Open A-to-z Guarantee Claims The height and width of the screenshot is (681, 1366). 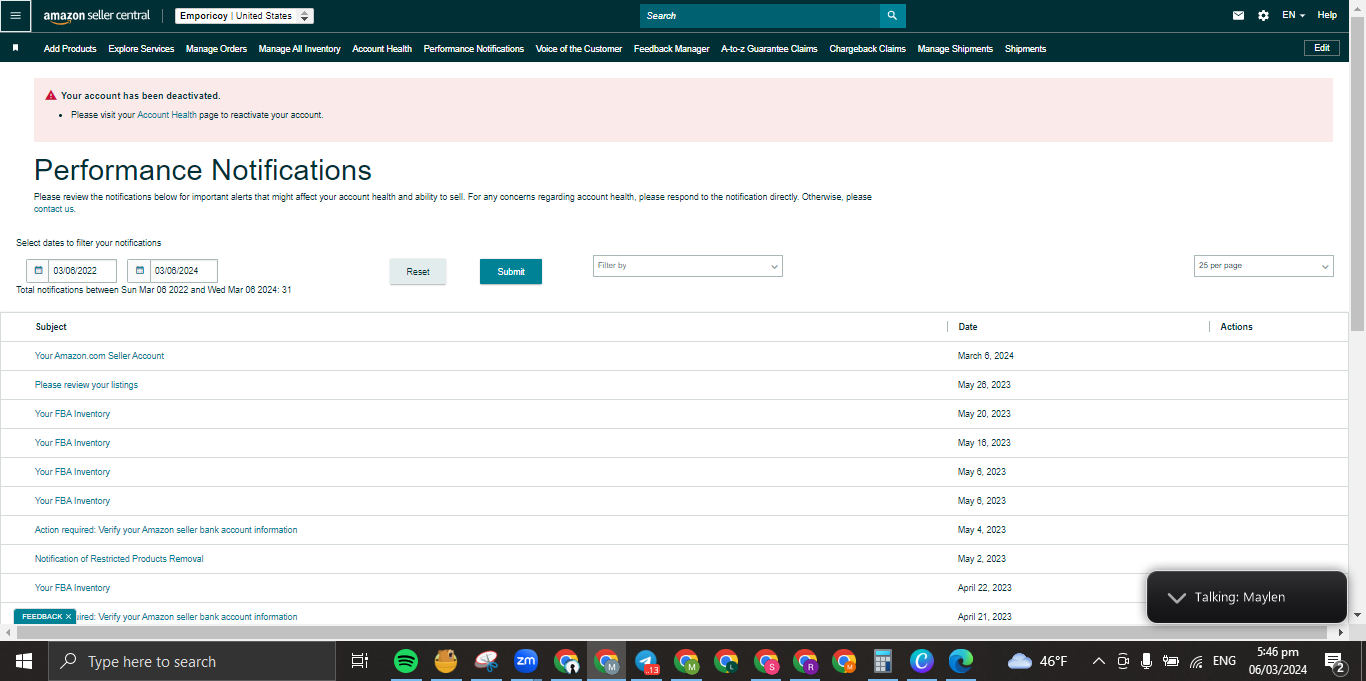769,49
